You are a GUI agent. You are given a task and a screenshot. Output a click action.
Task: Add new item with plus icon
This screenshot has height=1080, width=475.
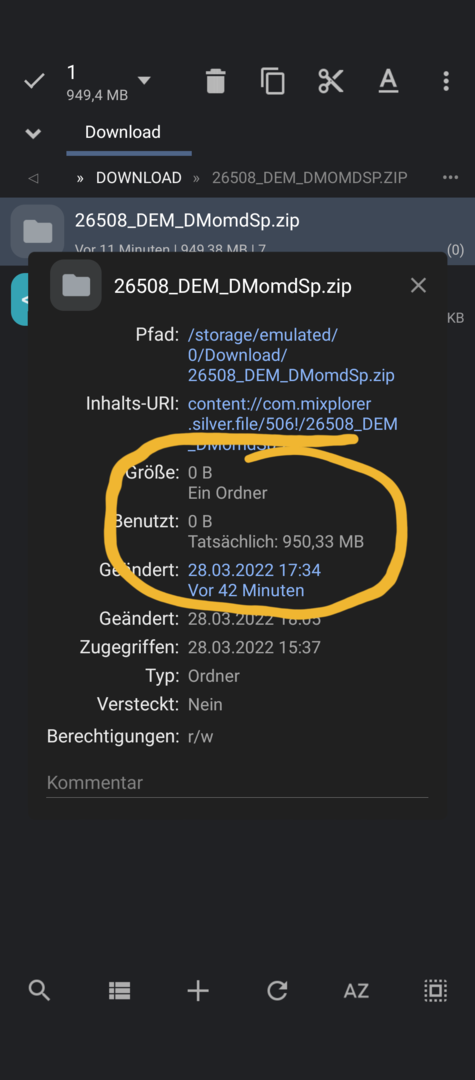click(x=198, y=991)
